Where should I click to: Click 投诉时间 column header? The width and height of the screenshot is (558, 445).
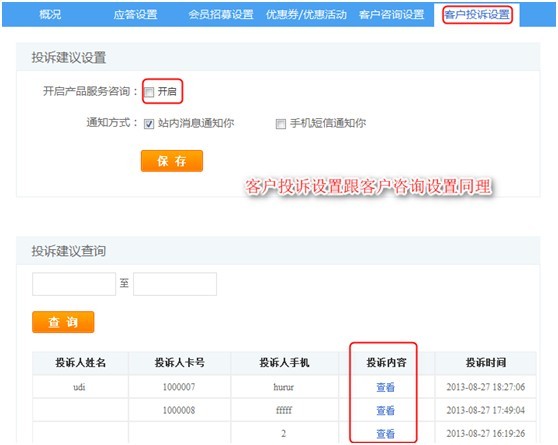pos(486,363)
